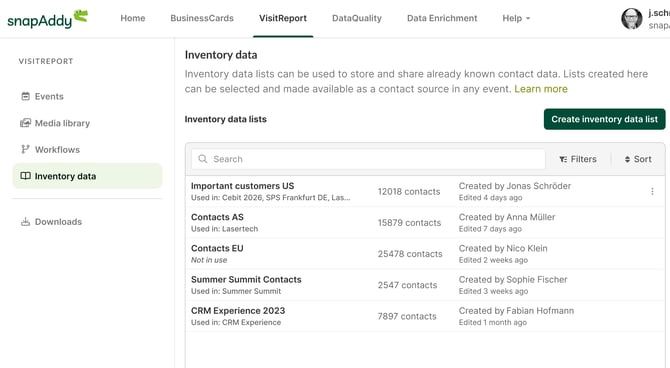The image size is (670, 368).
Task: Click the Downloads icon in sidebar
Action: [x=26, y=221]
